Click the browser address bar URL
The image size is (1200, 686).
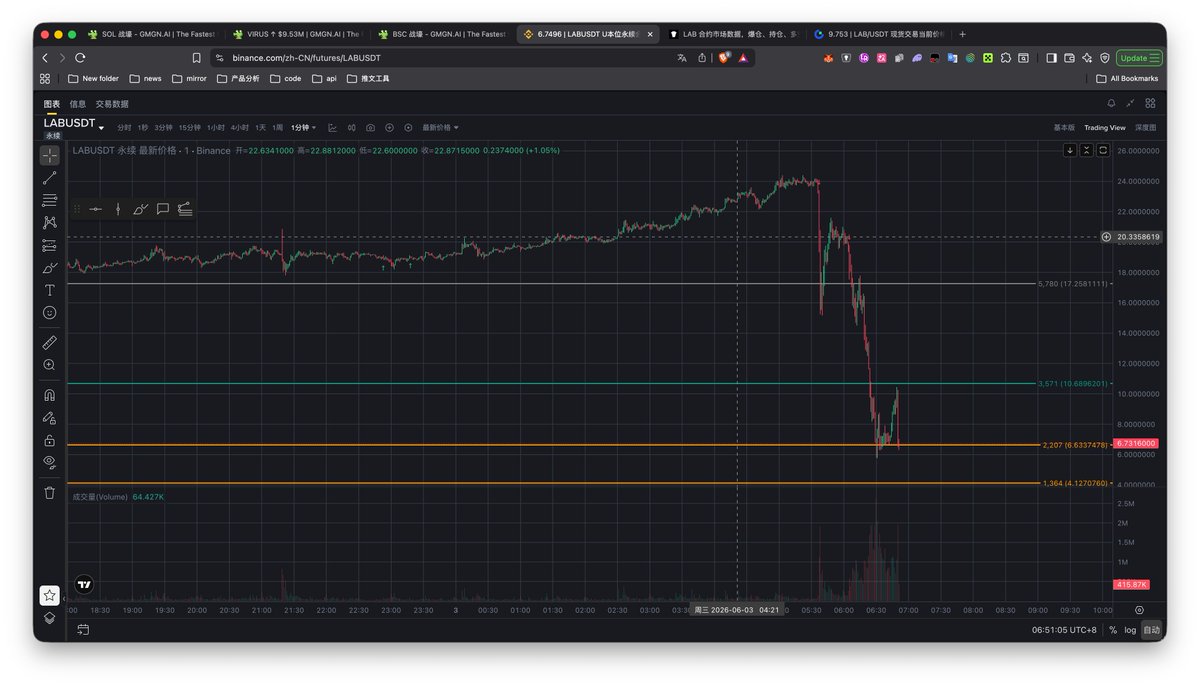[x=307, y=58]
